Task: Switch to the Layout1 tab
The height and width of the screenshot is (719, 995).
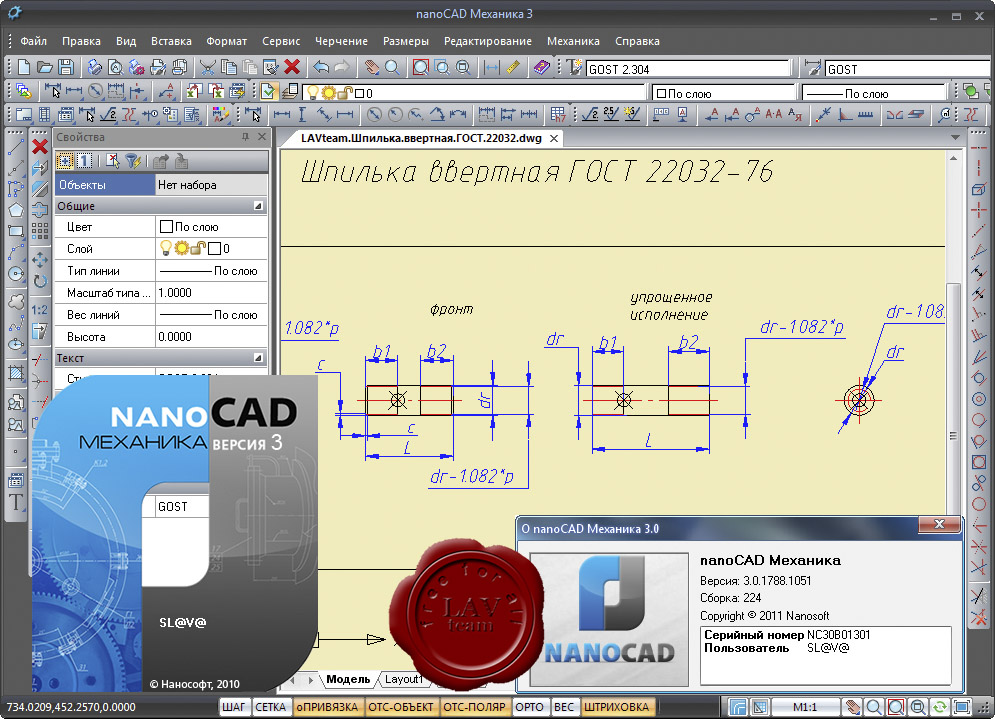Action: point(403,679)
